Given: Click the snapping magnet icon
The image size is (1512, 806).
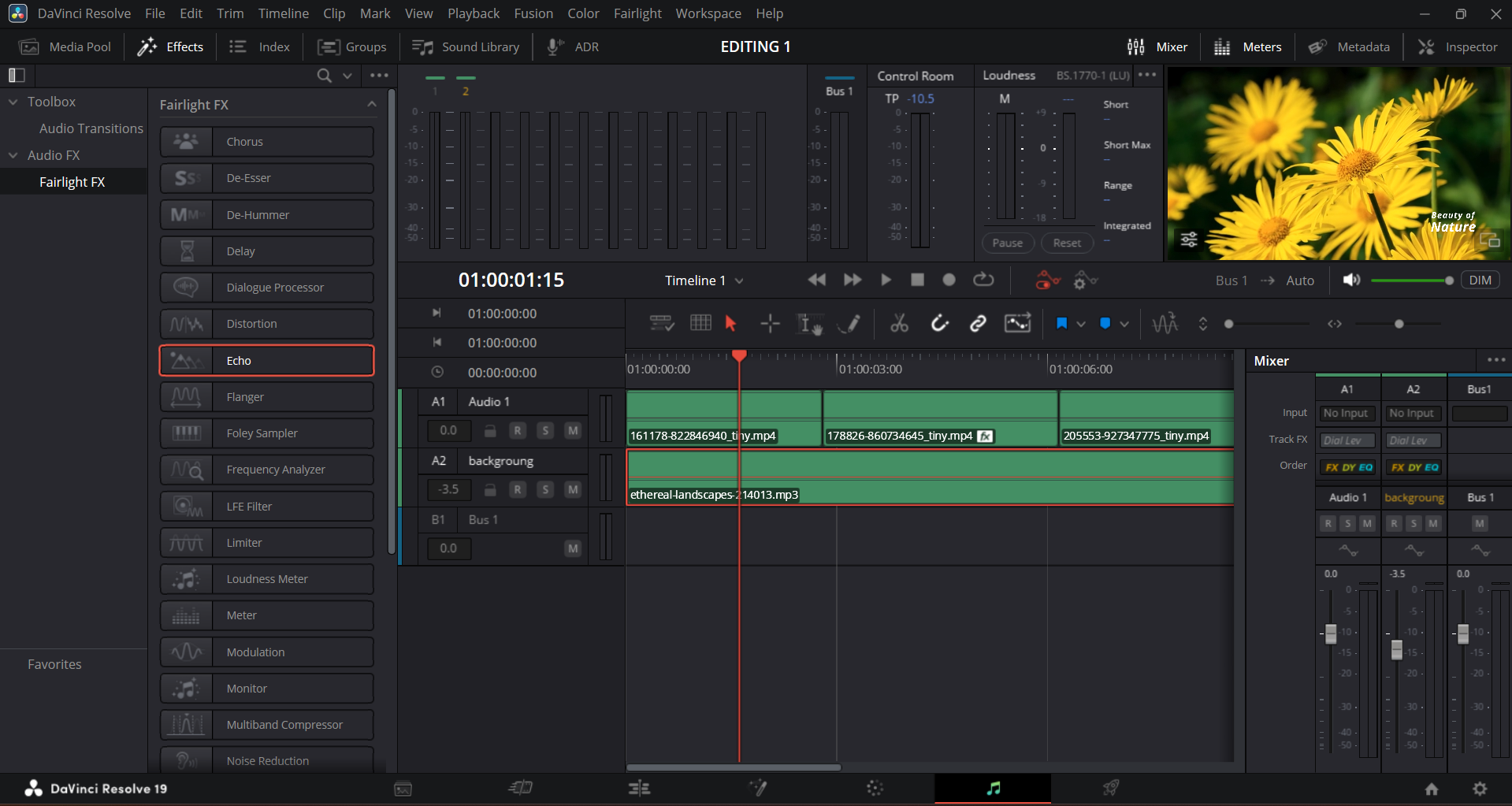Looking at the screenshot, I should pos(939,323).
